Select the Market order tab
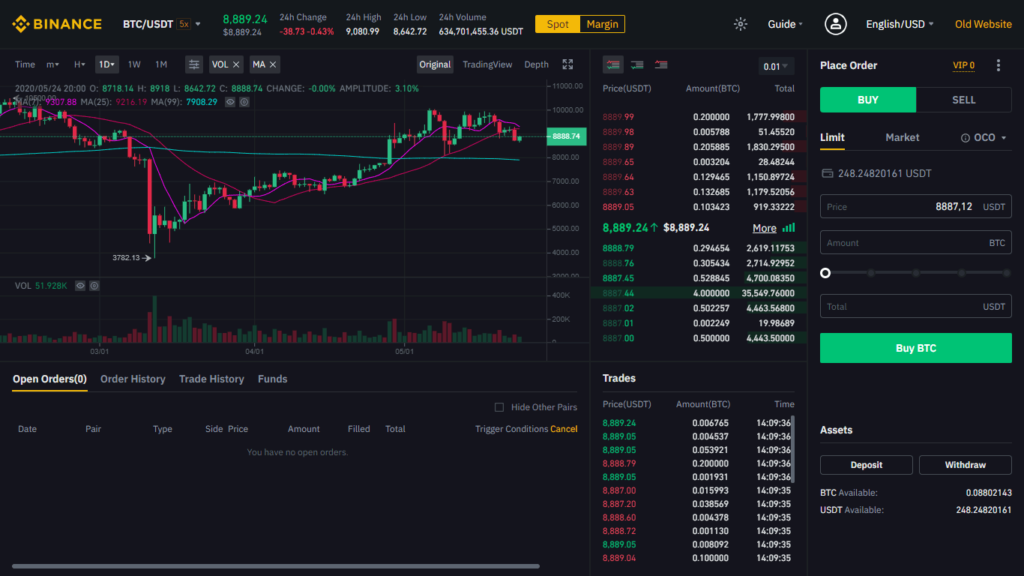1024x576 pixels. click(902, 138)
